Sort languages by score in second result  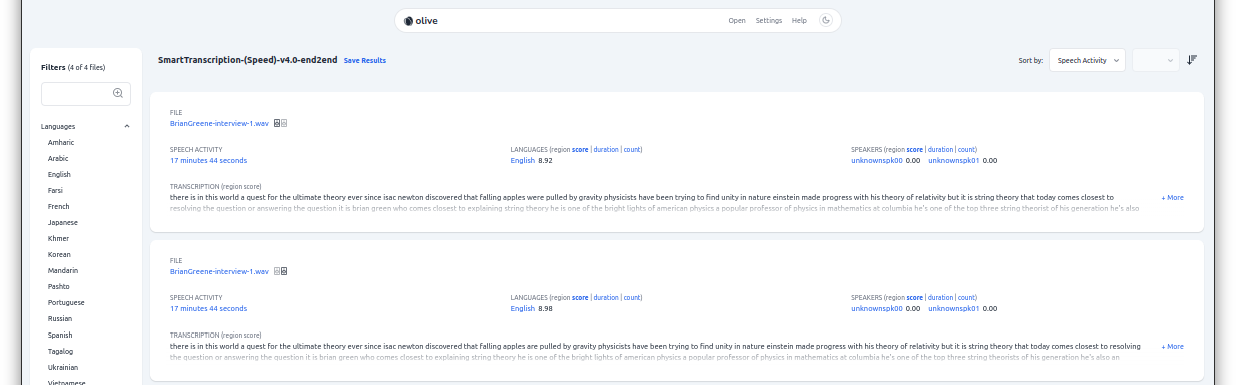coord(580,297)
